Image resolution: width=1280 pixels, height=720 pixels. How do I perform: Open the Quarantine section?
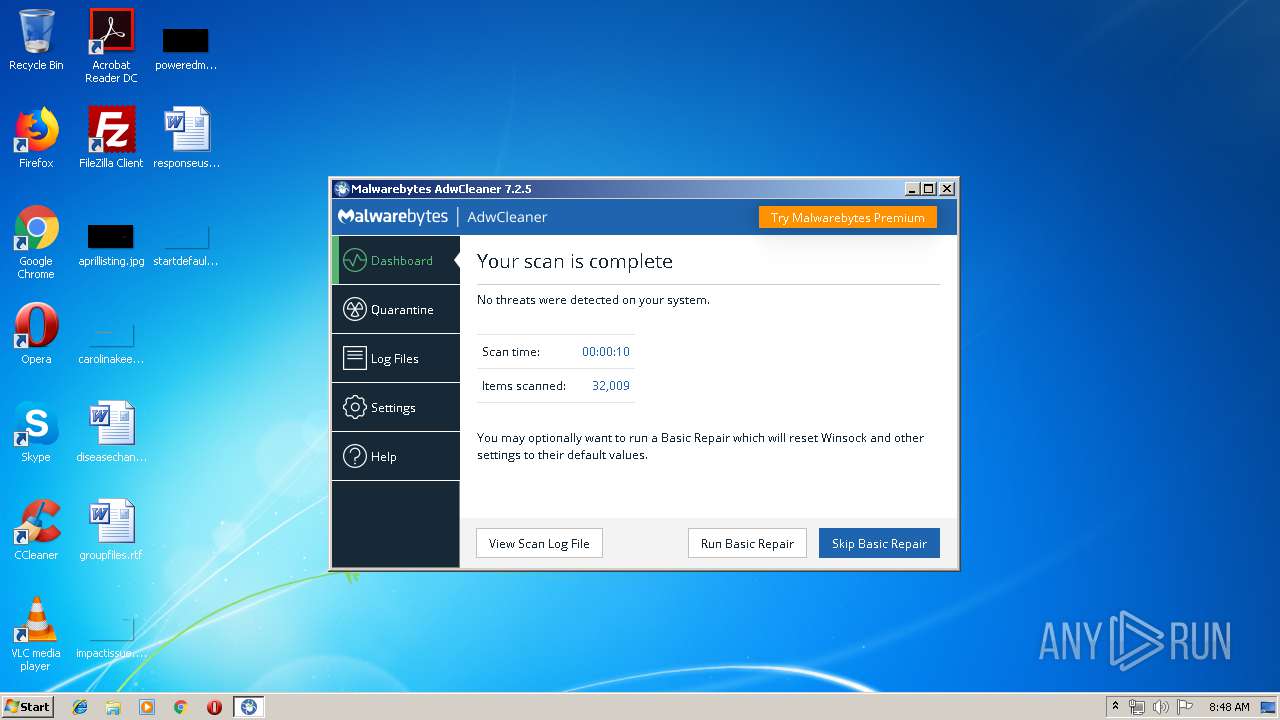point(396,310)
